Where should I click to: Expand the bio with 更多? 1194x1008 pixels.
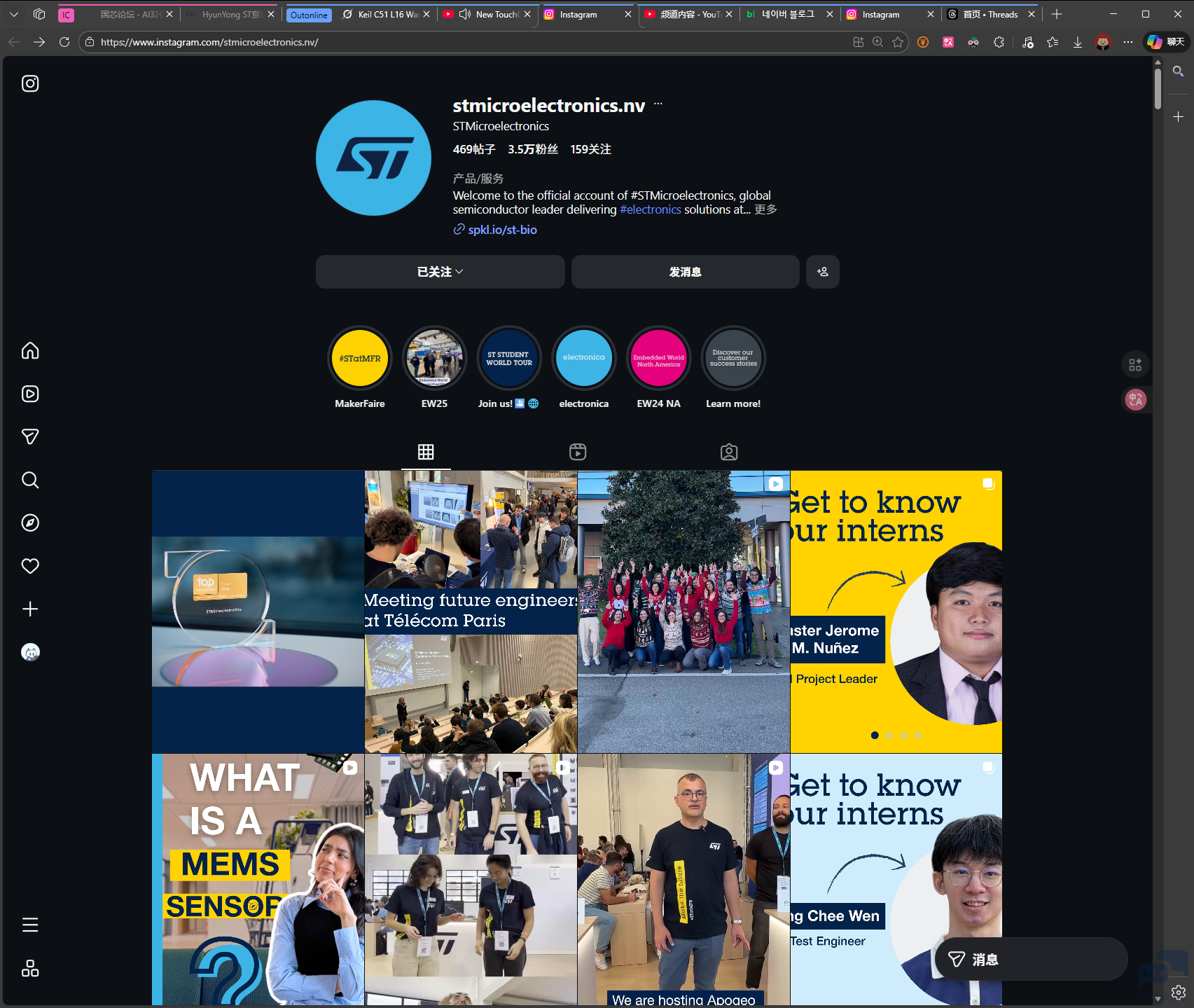[765, 209]
